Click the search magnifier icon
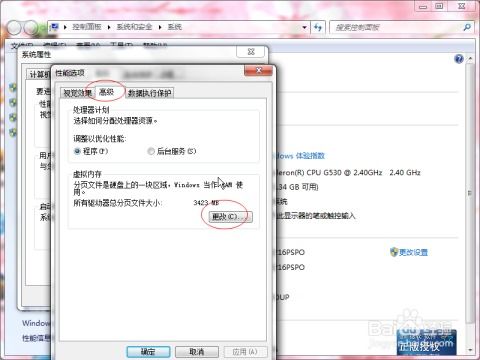 tap(467, 27)
